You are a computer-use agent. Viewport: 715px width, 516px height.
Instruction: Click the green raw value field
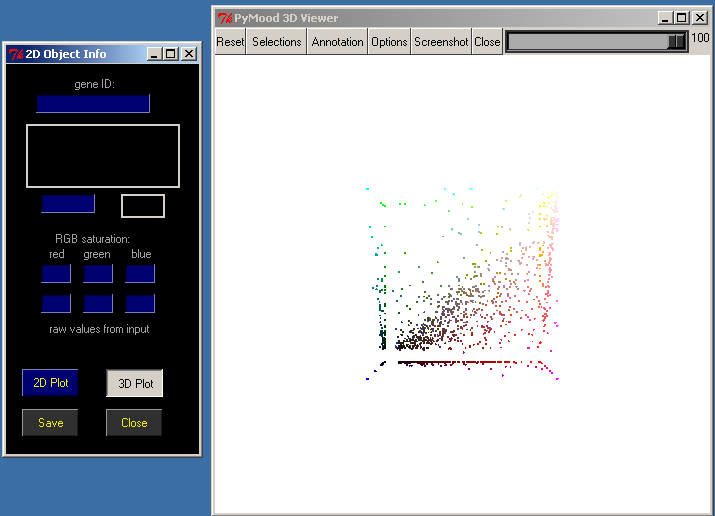click(x=98, y=304)
